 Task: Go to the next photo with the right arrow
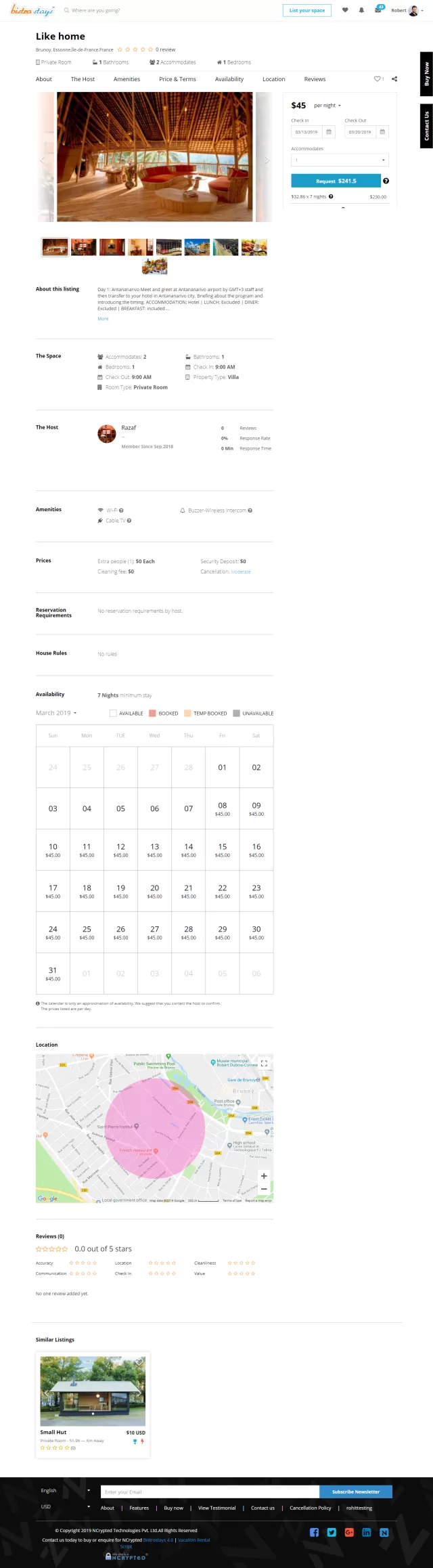pos(267,160)
